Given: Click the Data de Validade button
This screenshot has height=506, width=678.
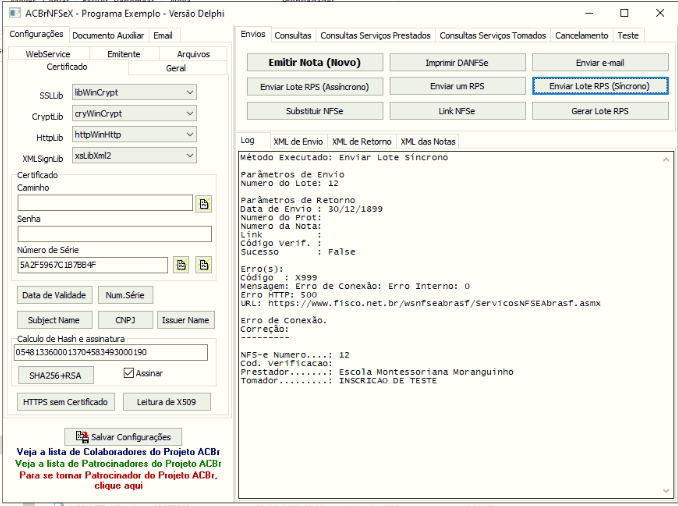Looking at the screenshot, I should 54,295.
